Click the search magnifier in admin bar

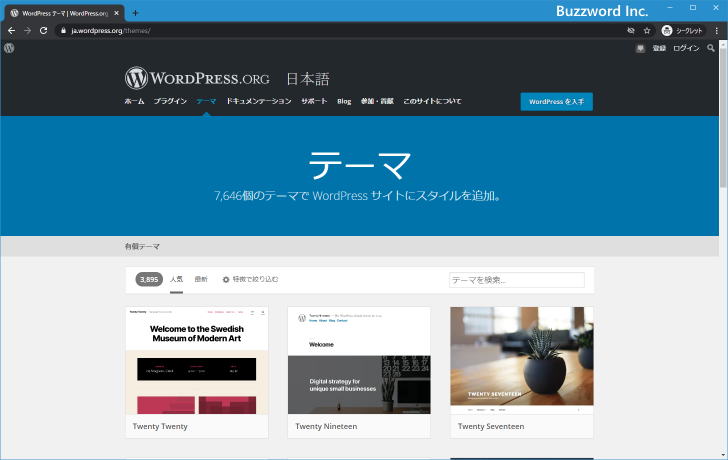710,48
